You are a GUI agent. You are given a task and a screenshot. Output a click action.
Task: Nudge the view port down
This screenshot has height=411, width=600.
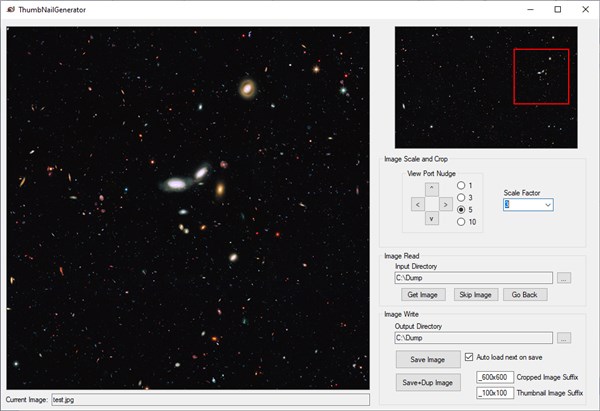click(x=431, y=218)
